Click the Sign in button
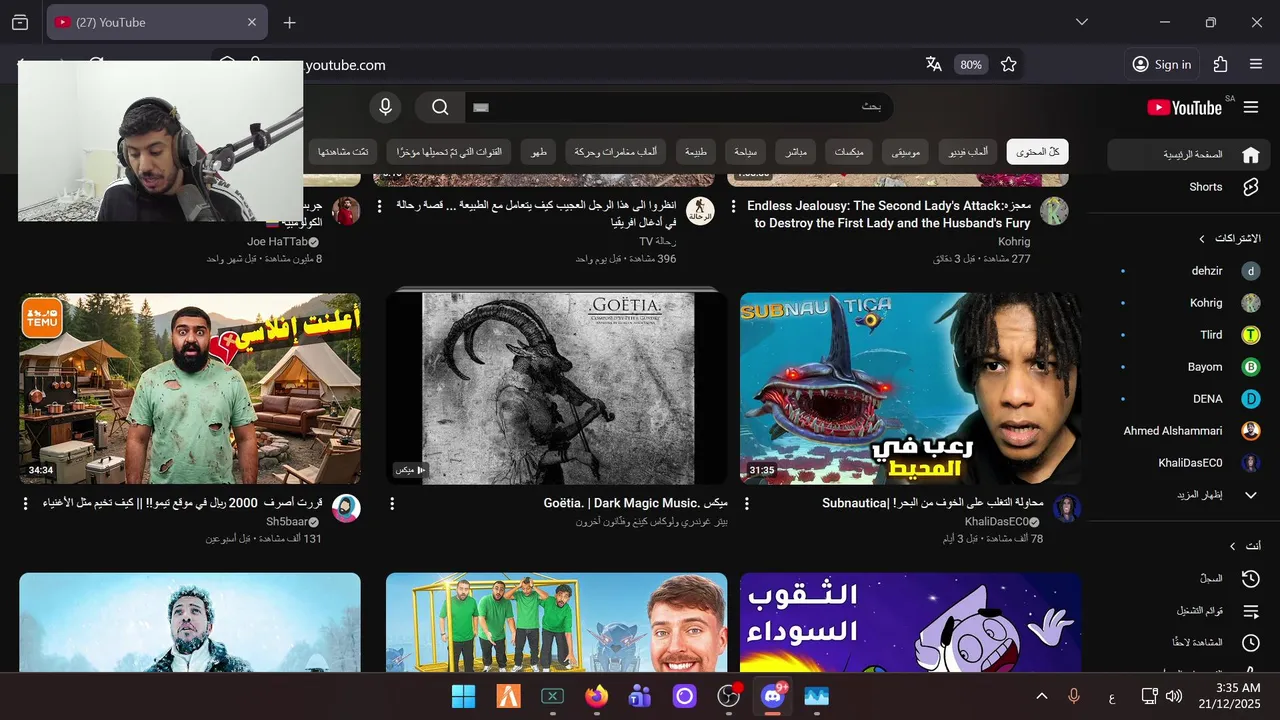The height and width of the screenshot is (720, 1280). pyautogui.click(x=1161, y=64)
